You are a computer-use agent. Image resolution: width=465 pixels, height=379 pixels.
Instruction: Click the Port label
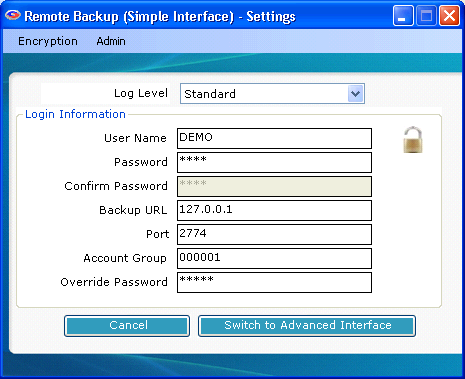(x=158, y=234)
